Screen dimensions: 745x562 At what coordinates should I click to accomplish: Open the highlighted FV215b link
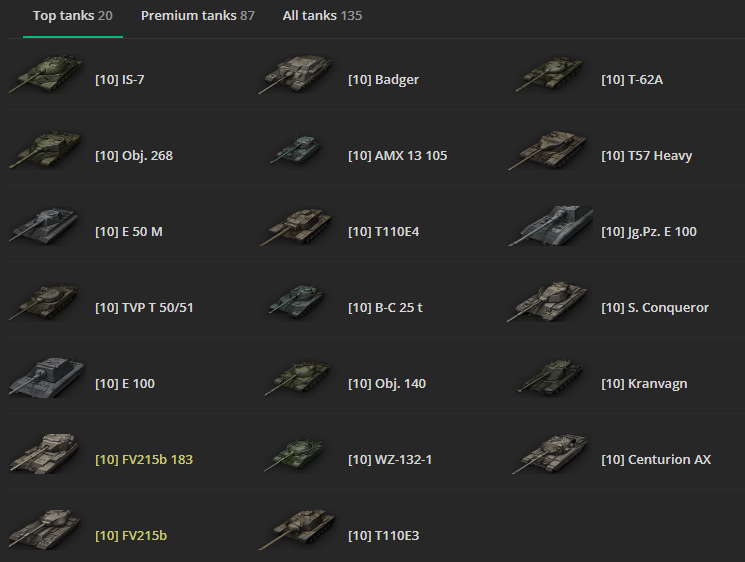point(131,535)
